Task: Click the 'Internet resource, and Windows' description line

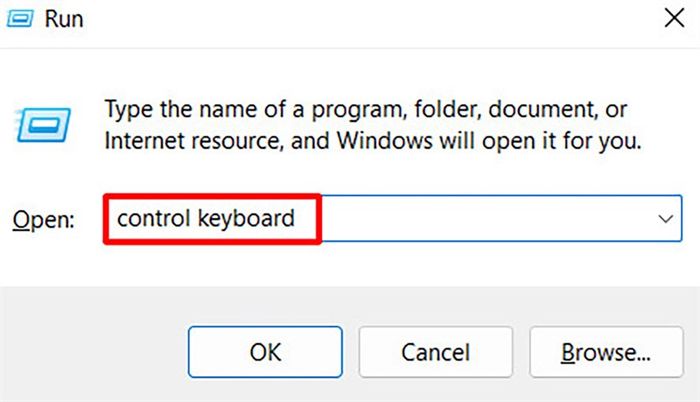Action: (373, 141)
